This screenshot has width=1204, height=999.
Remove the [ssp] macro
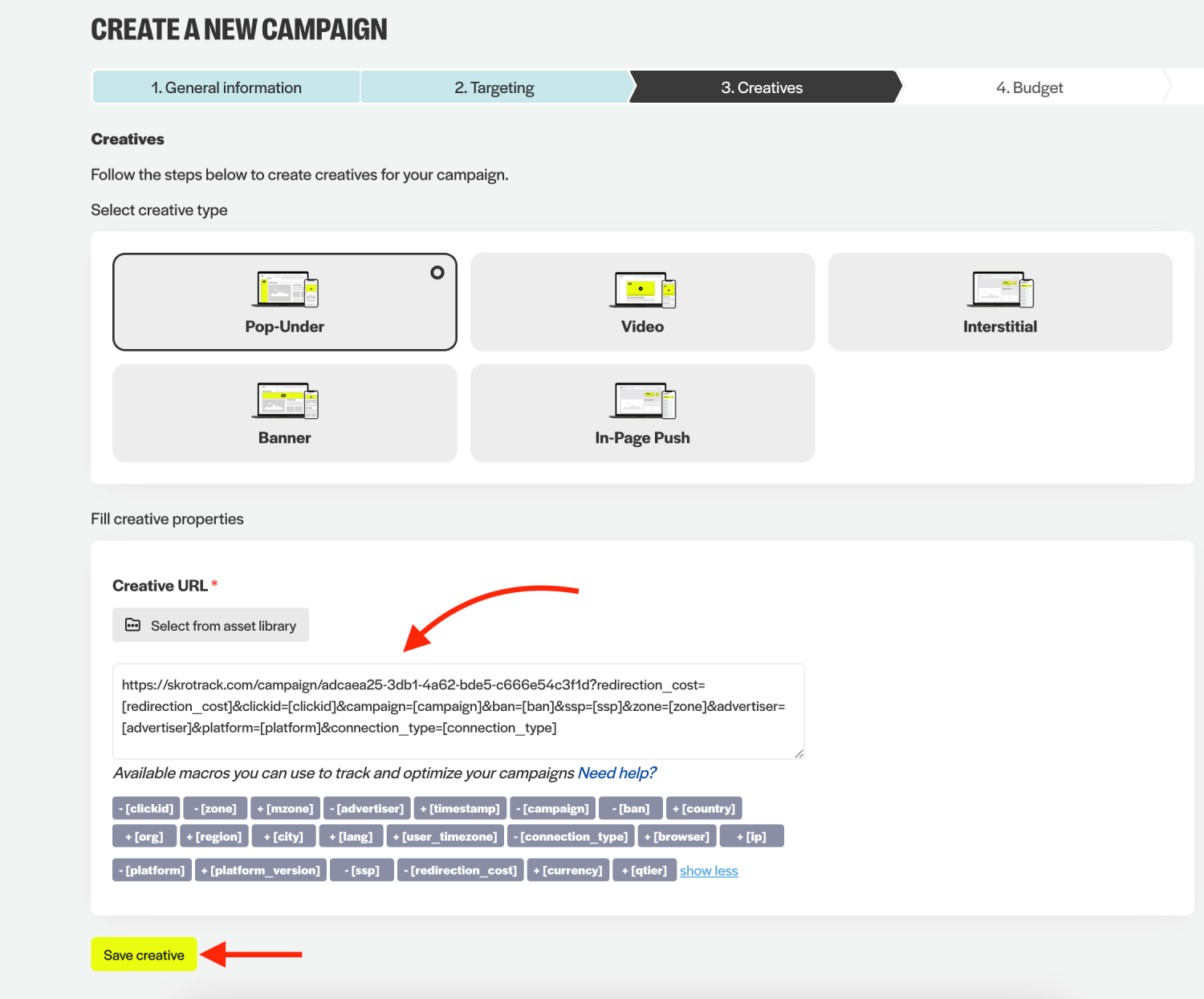362,870
